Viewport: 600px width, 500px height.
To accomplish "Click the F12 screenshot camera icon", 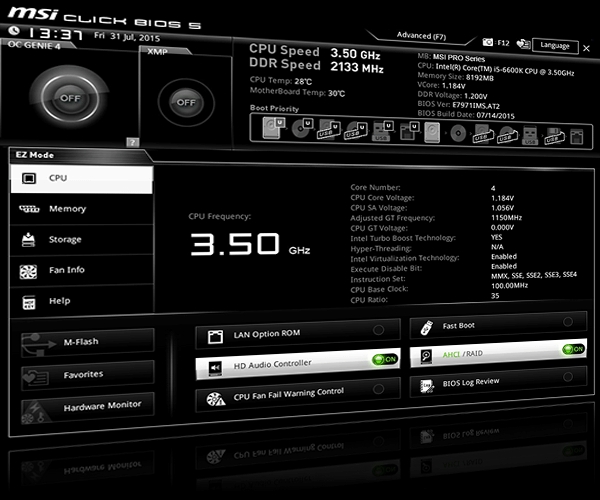I will tap(488, 42).
